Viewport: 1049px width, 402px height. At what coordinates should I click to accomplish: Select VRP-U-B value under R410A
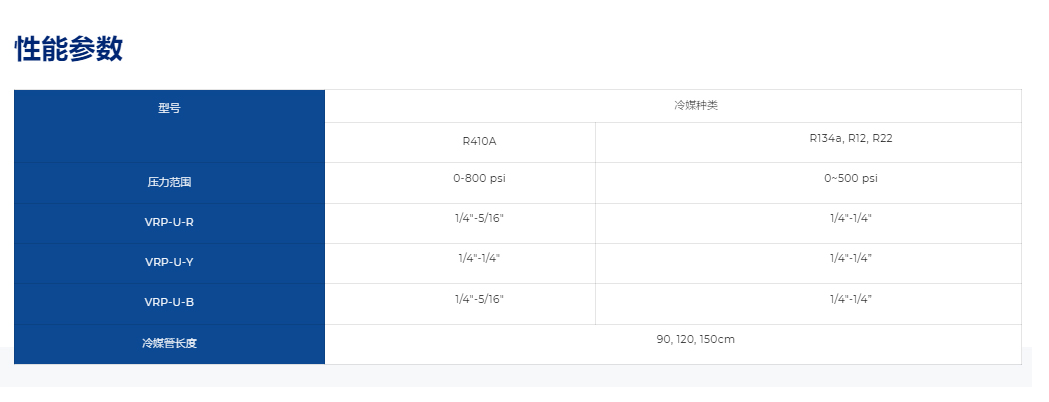pos(479,298)
